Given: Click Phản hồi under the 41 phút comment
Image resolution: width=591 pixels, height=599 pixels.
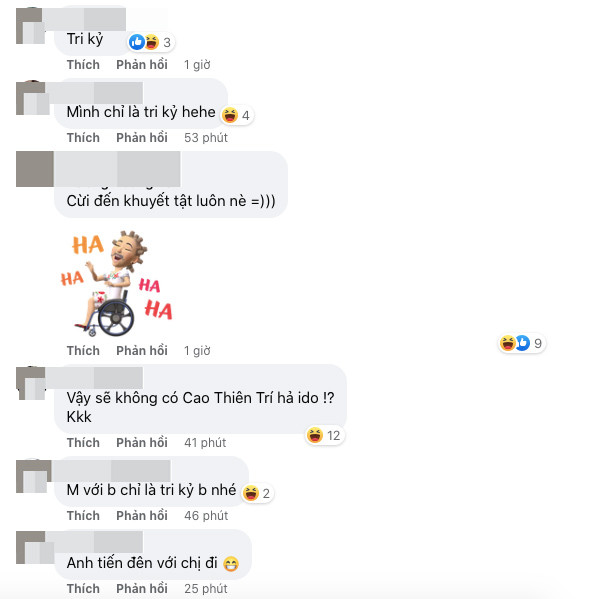Looking at the screenshot, I should coord(142,442).
